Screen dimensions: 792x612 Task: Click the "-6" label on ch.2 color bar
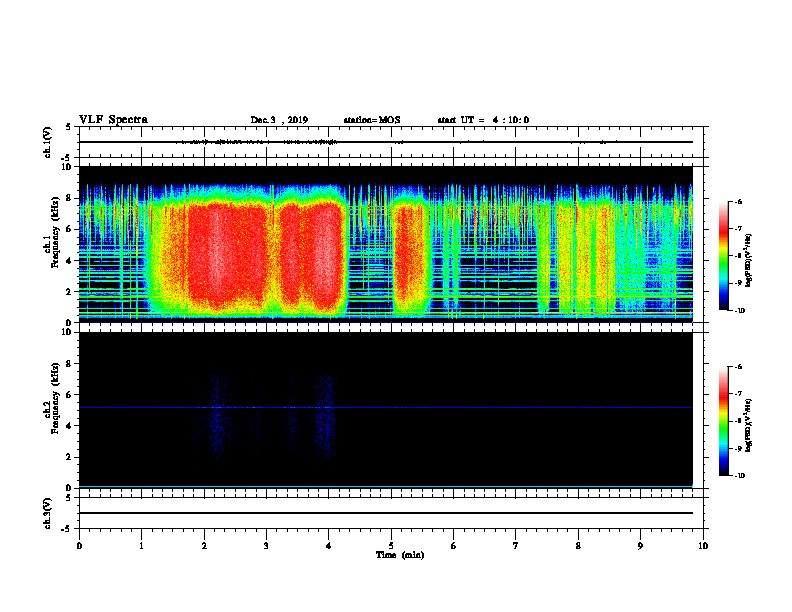738,367
